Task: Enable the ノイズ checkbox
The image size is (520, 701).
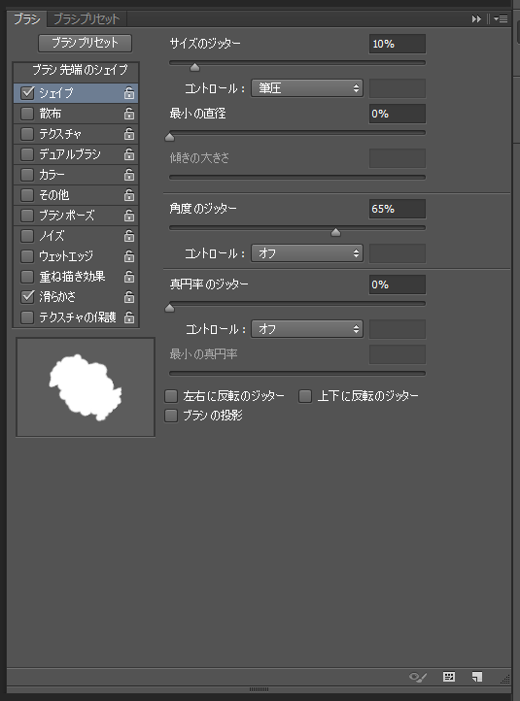Action: coord(27,236)
